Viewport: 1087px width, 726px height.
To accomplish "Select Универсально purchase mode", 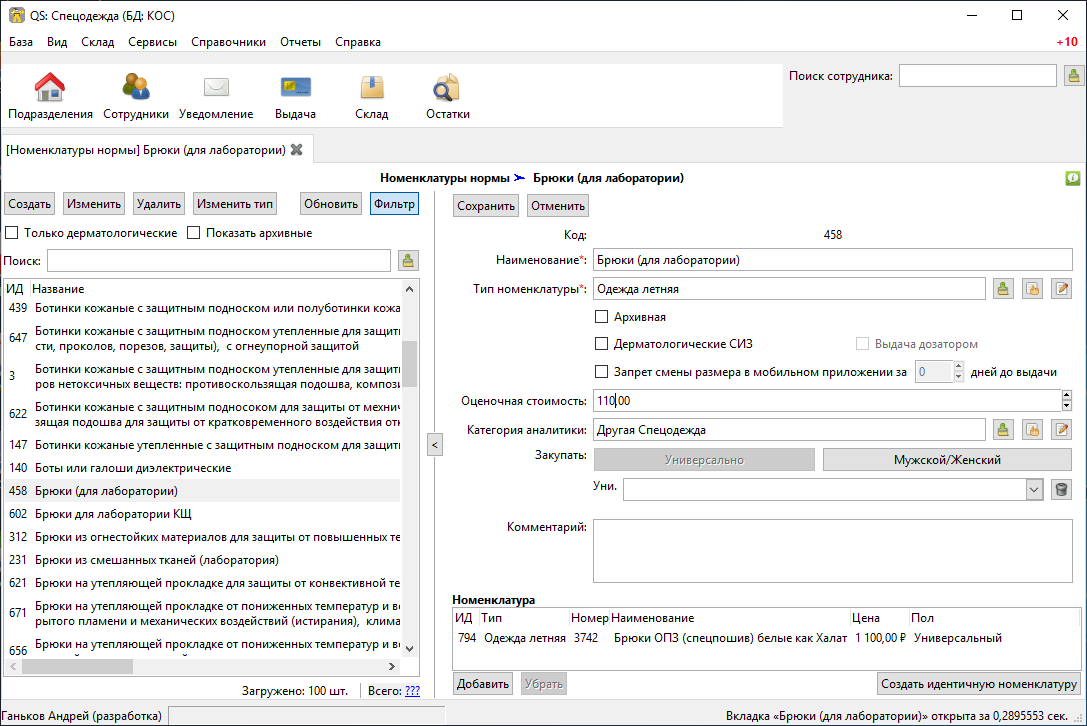I will point(704,460).
